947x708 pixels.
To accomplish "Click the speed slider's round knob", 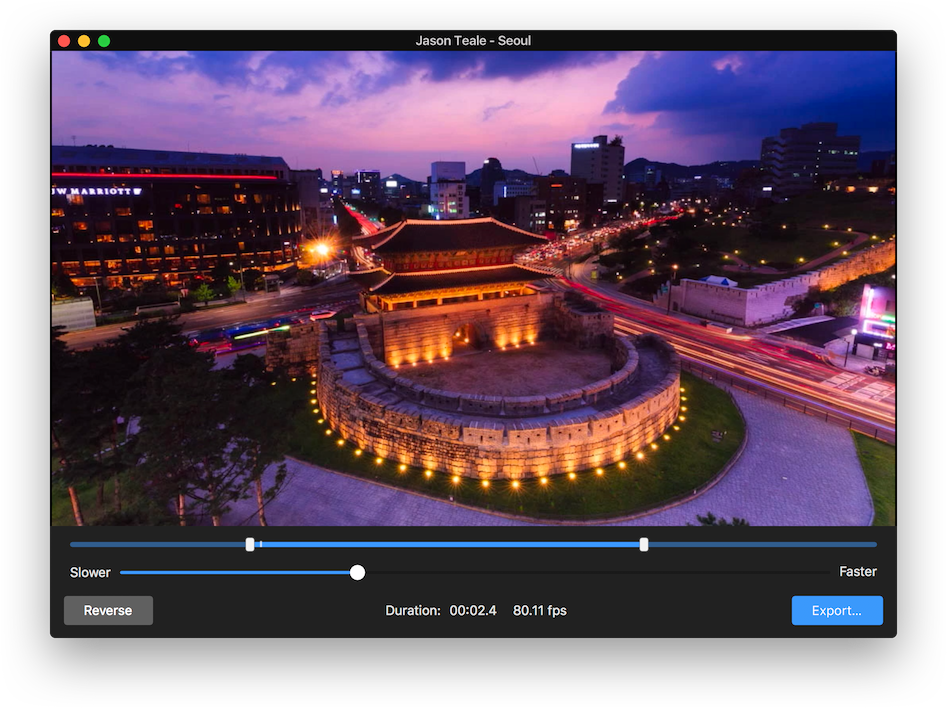I will 357,572.
